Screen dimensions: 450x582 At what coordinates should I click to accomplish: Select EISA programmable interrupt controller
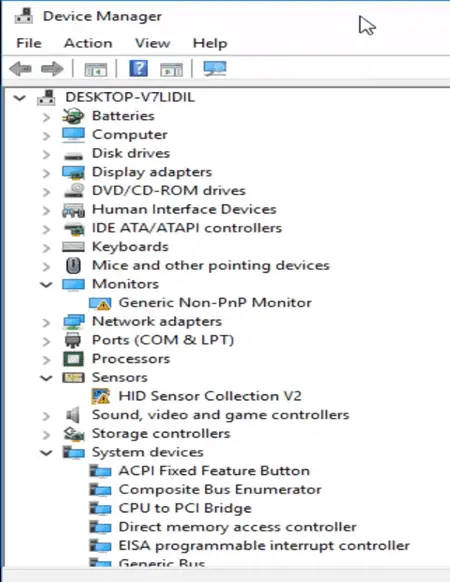264,546
